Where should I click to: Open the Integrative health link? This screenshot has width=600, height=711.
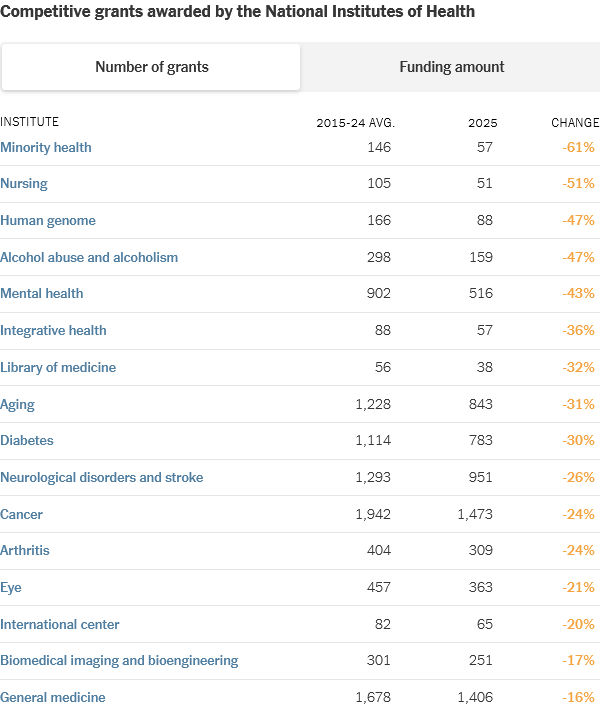(x=53, y=330)
